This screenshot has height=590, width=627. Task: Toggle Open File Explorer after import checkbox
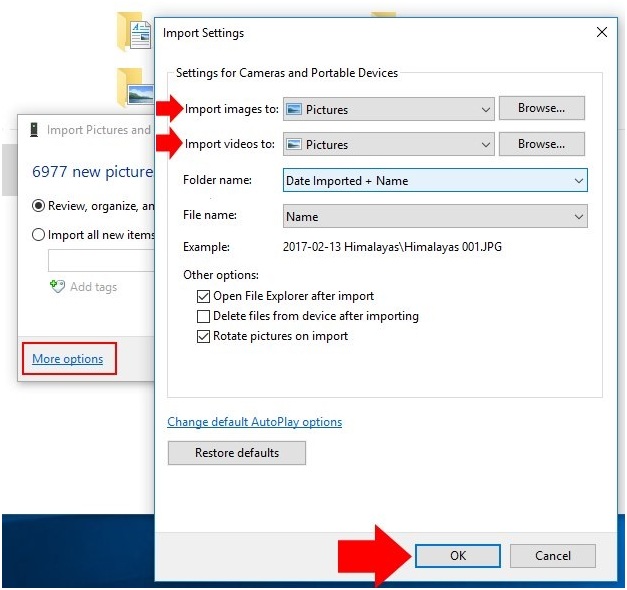(x=204, y=296)
